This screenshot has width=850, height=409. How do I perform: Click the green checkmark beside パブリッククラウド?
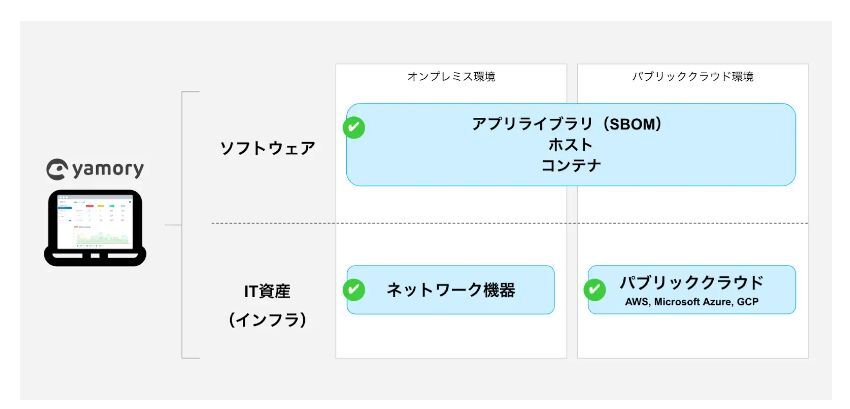click(x=595, y=290)
